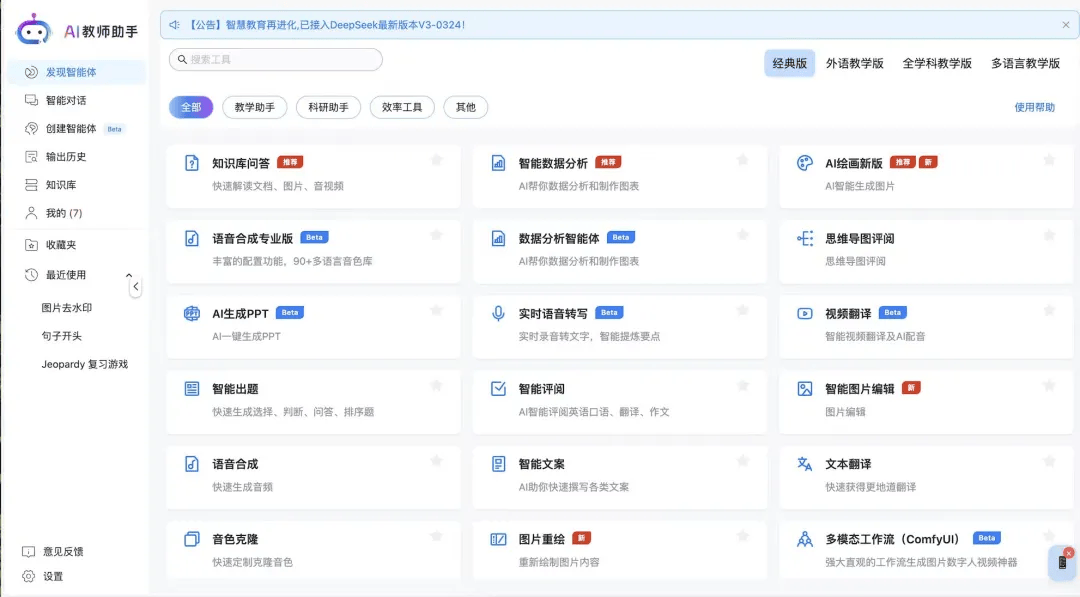This screenshot has height=597, width=1080.
Task: Click the 搜索工具 search field
Action: tap(276, 60)
